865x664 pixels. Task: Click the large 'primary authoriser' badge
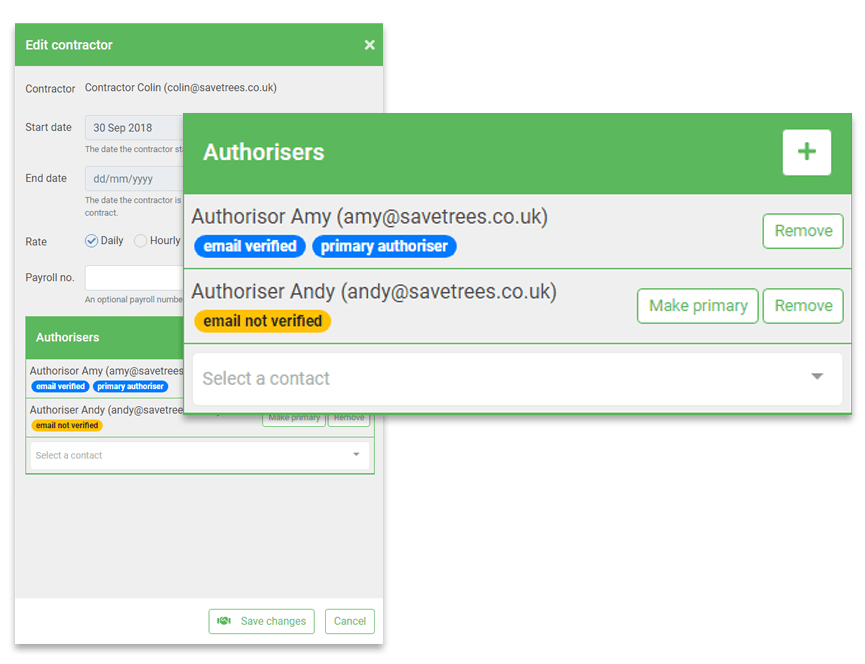tap(384, 246)
